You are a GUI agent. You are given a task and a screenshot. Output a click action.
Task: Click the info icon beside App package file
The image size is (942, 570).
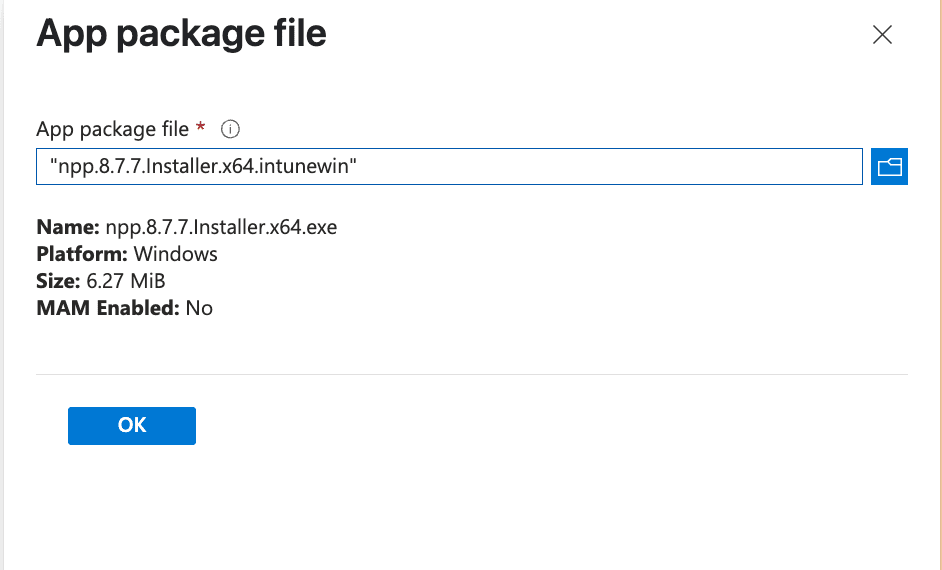(x=231, y=129)
